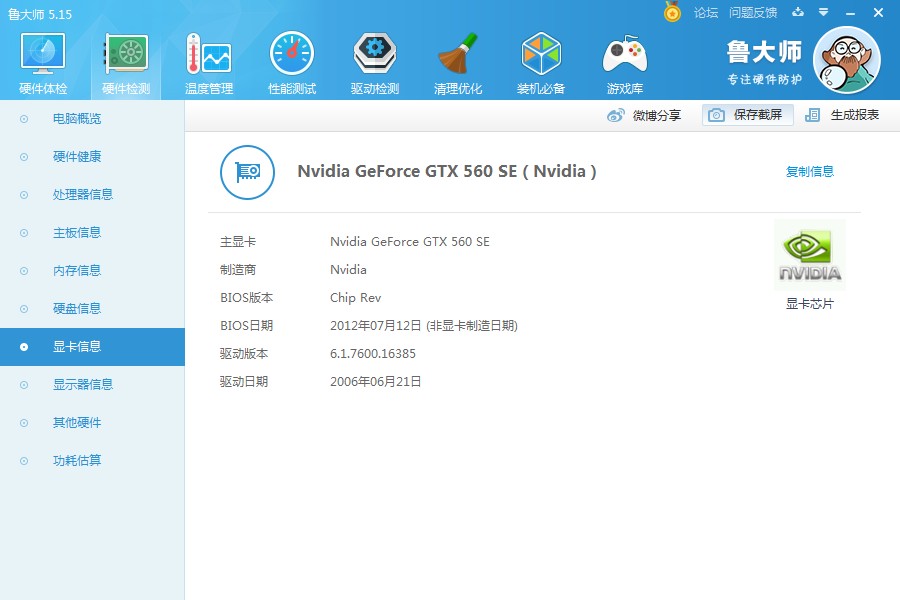This screenshot has height=600, width=900.
Task: Click the 主显卡 value Nvidia GeForce GTX 560 SE
Action: (410, 242)
